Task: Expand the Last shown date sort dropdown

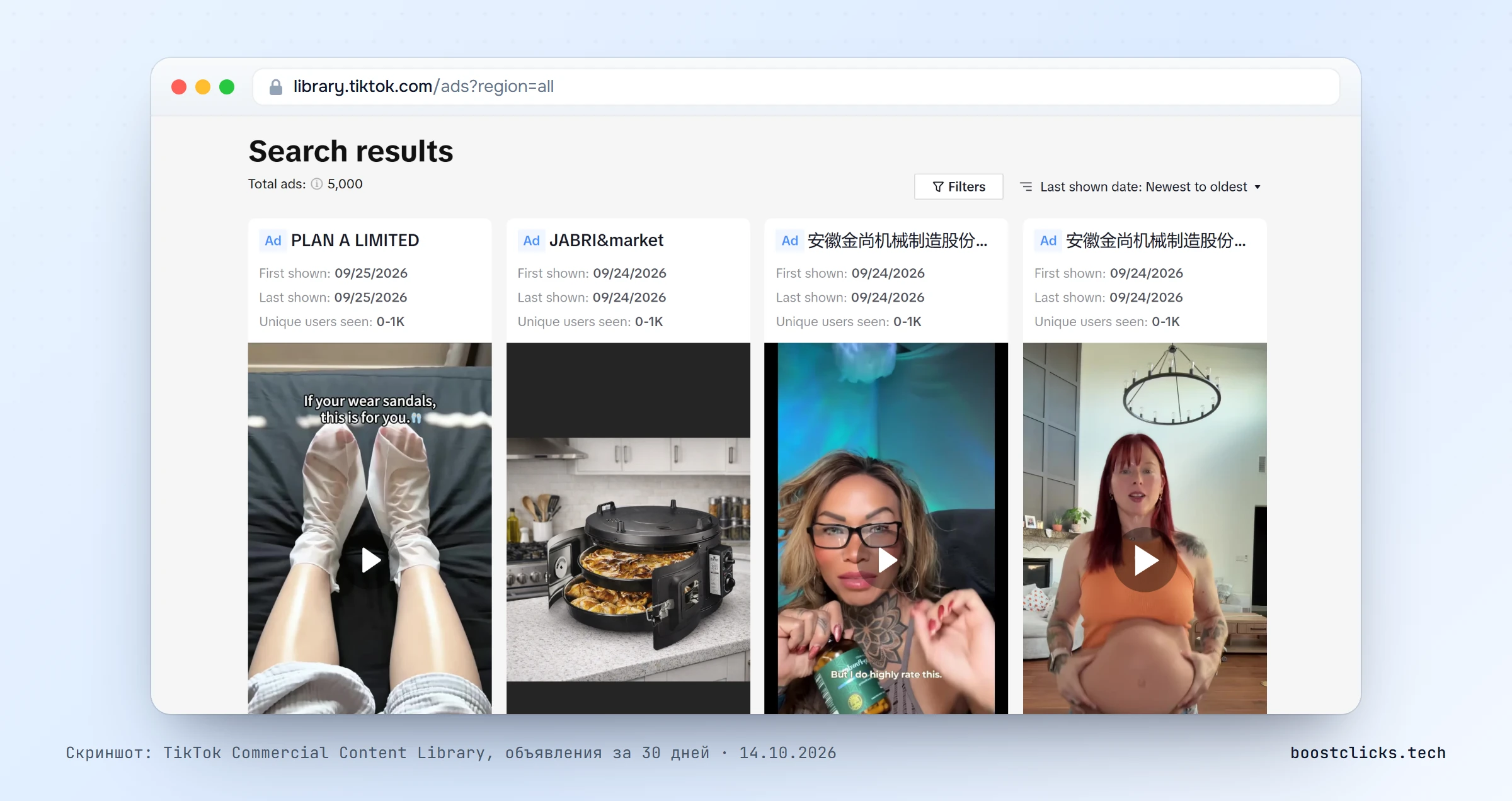Action: [1150, 187]
